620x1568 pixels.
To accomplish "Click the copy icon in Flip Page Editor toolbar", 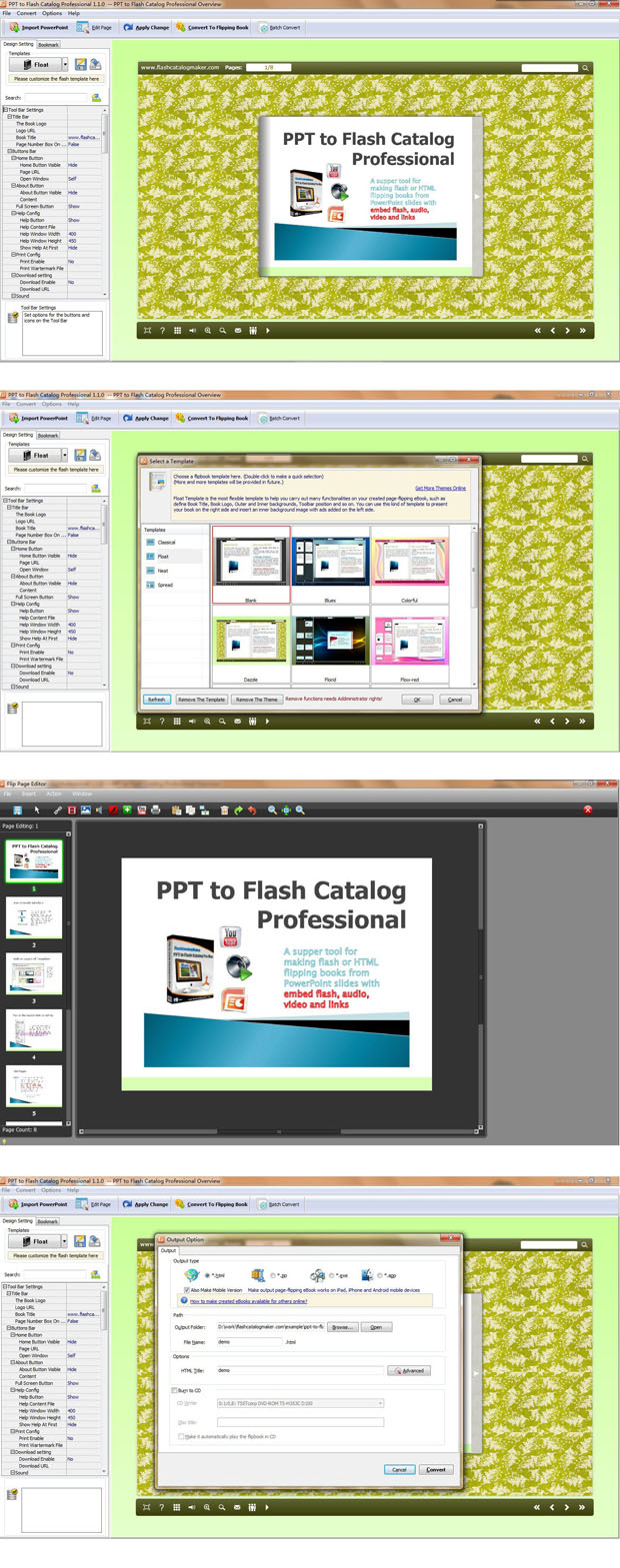I will pos(190,809).
